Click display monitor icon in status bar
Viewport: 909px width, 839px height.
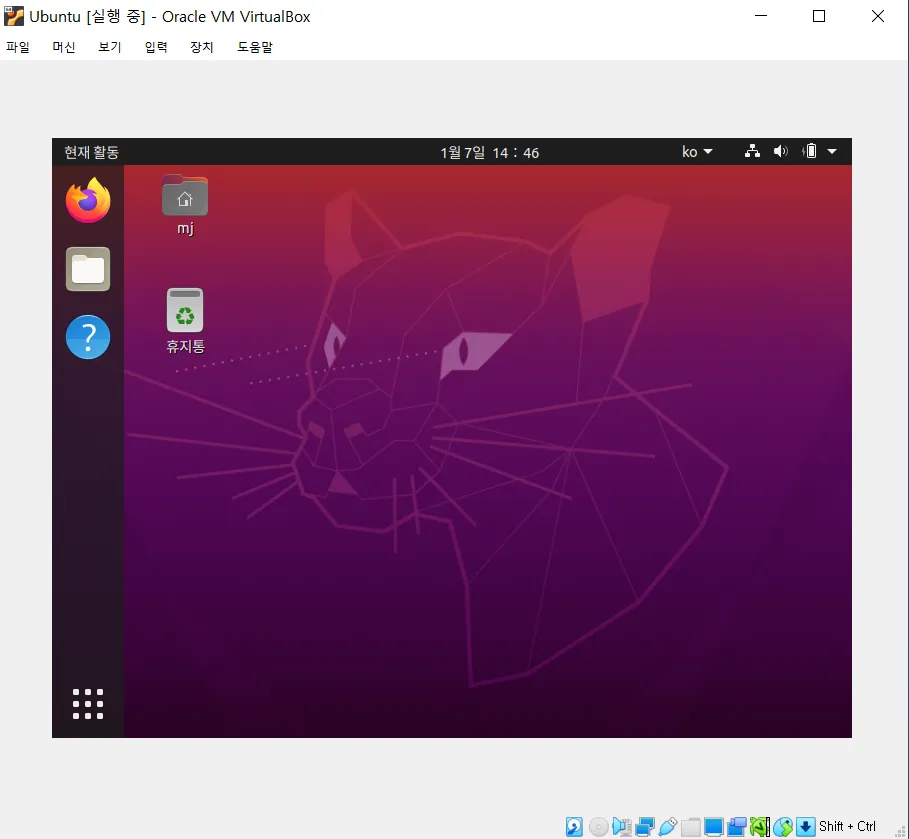point(714,826)
